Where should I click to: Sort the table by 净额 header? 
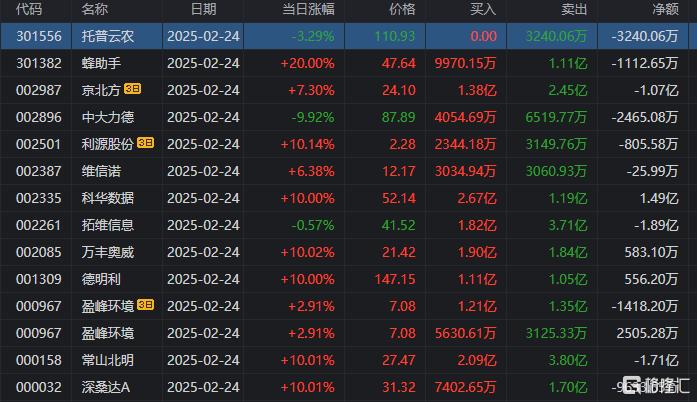[x=665, y=9]
